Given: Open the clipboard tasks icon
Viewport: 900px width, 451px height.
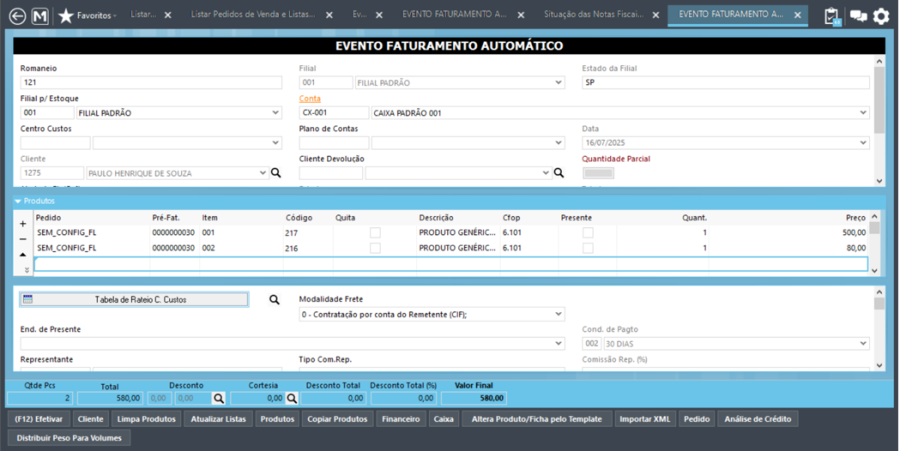Looking at the screenshot, I should pos(832,16).
